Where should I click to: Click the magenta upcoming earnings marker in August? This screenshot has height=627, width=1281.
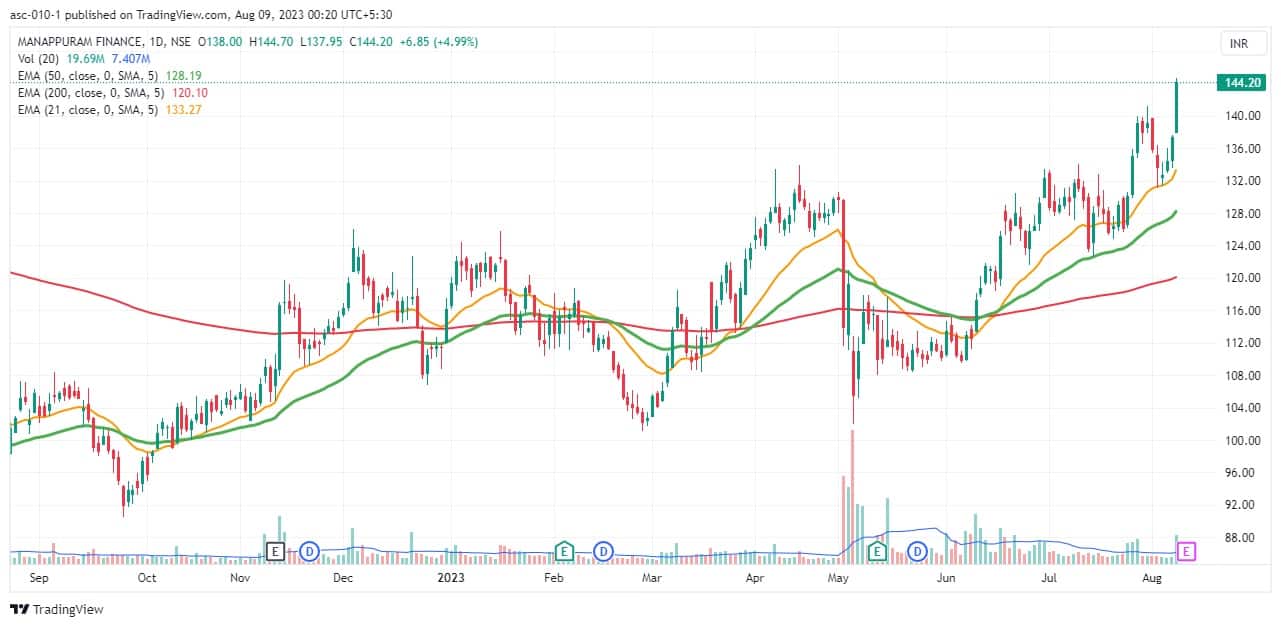click(x=1187, y=551)
